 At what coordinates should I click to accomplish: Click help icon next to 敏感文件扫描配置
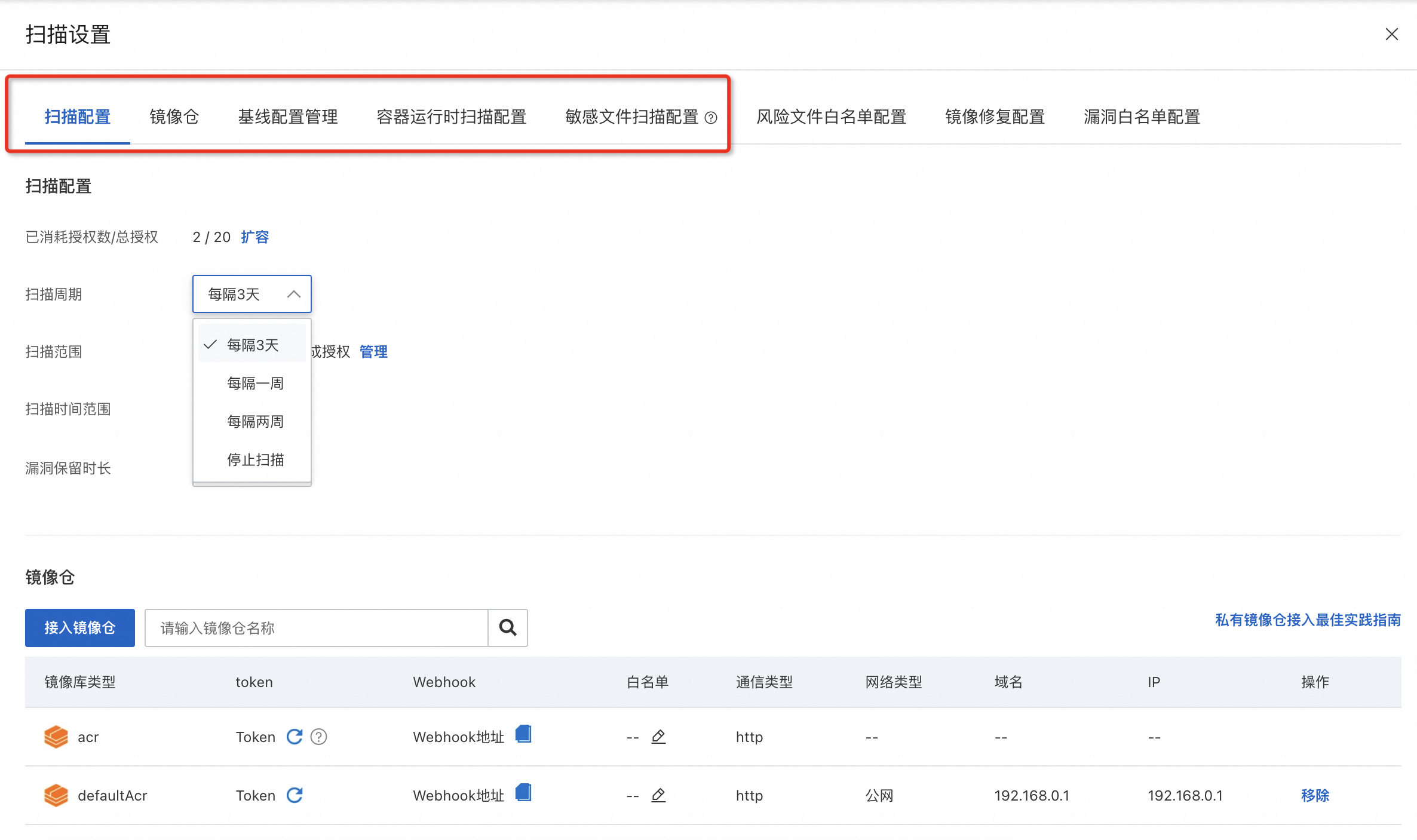pyautogui.click(x=711, y=118)
